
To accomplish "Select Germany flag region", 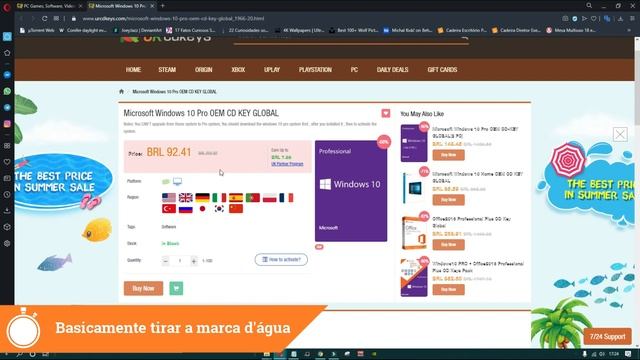I will pos(202,198).
